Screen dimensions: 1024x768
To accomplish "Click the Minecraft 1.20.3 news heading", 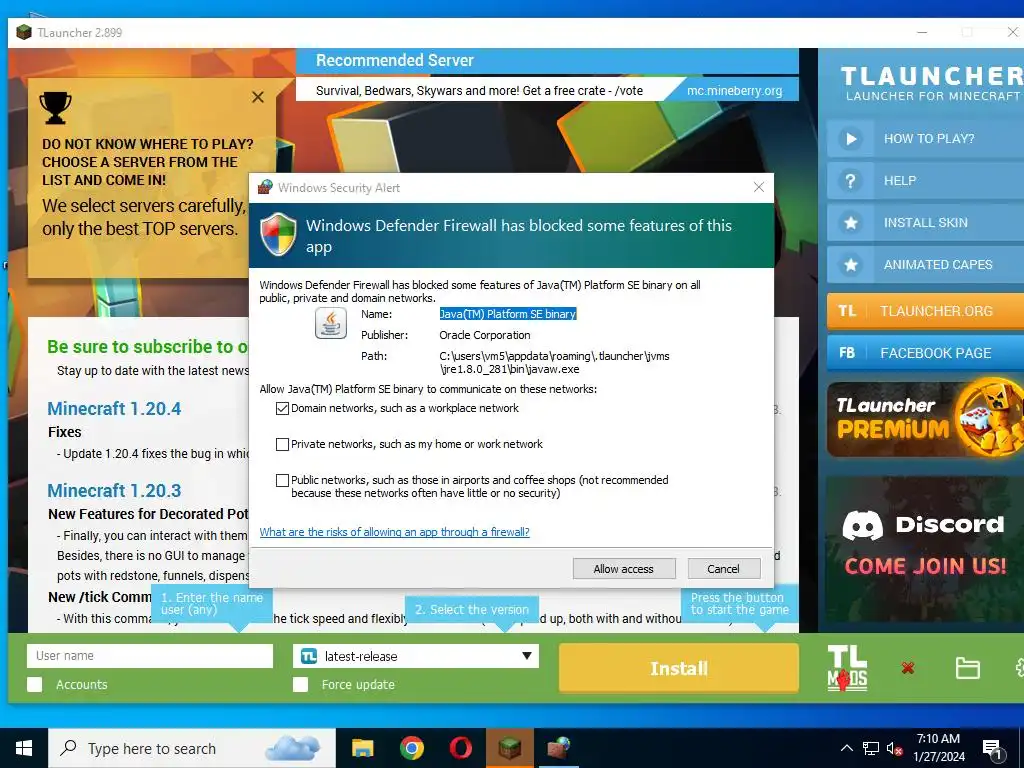I will point(114,490).
